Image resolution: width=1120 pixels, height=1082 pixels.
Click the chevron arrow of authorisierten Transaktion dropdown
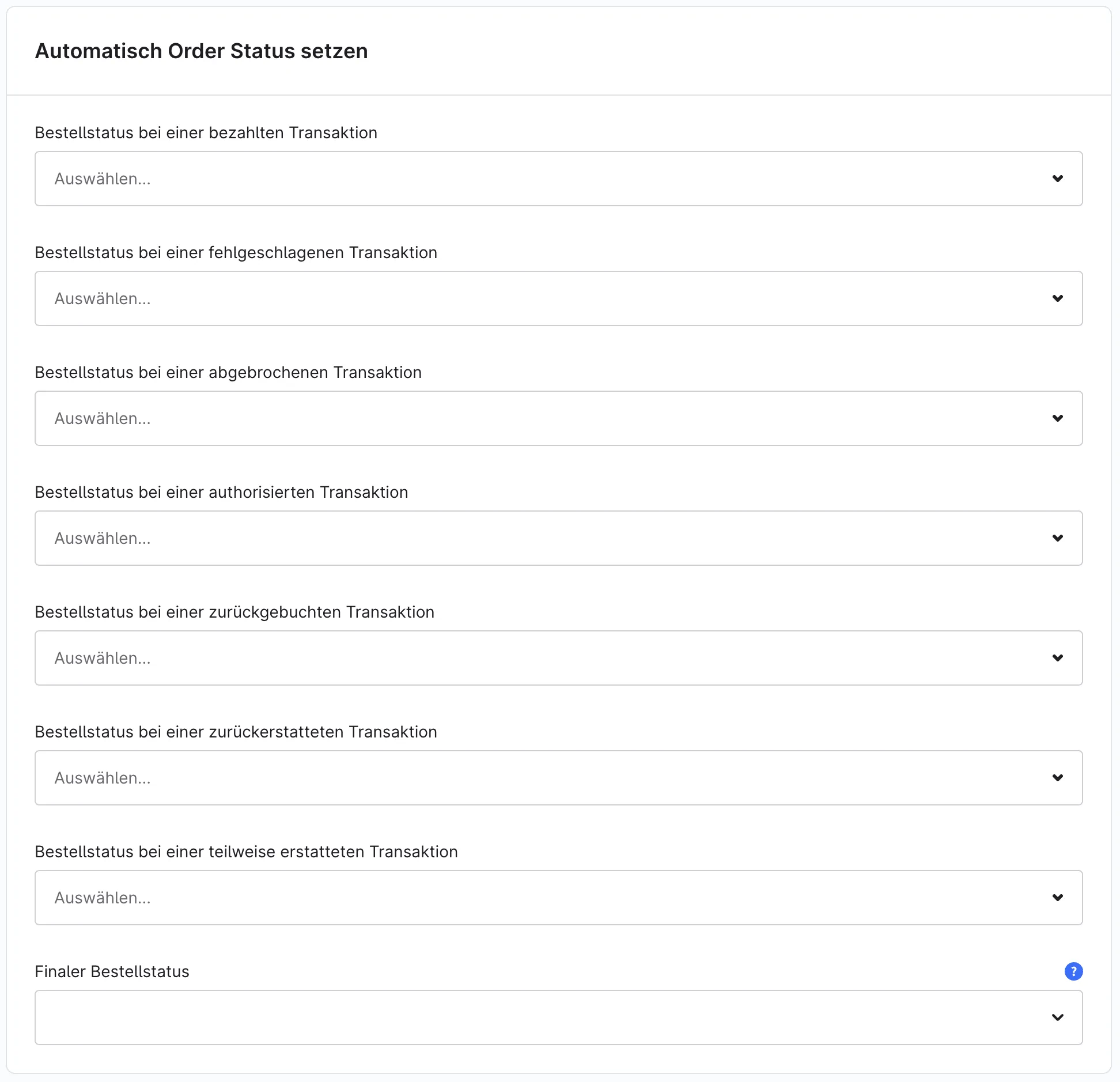(1058, 538)
